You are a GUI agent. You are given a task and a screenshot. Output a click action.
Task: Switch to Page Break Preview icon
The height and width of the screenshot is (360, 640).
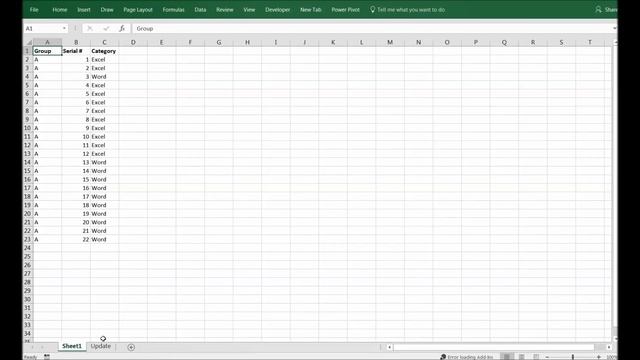[536, 357]
